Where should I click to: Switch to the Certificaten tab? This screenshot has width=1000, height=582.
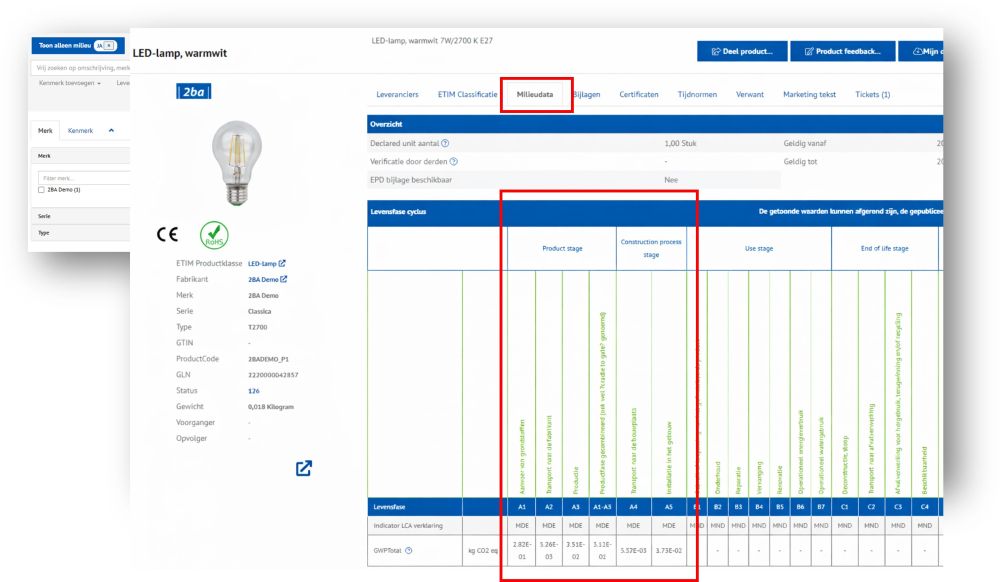(638, 95)
